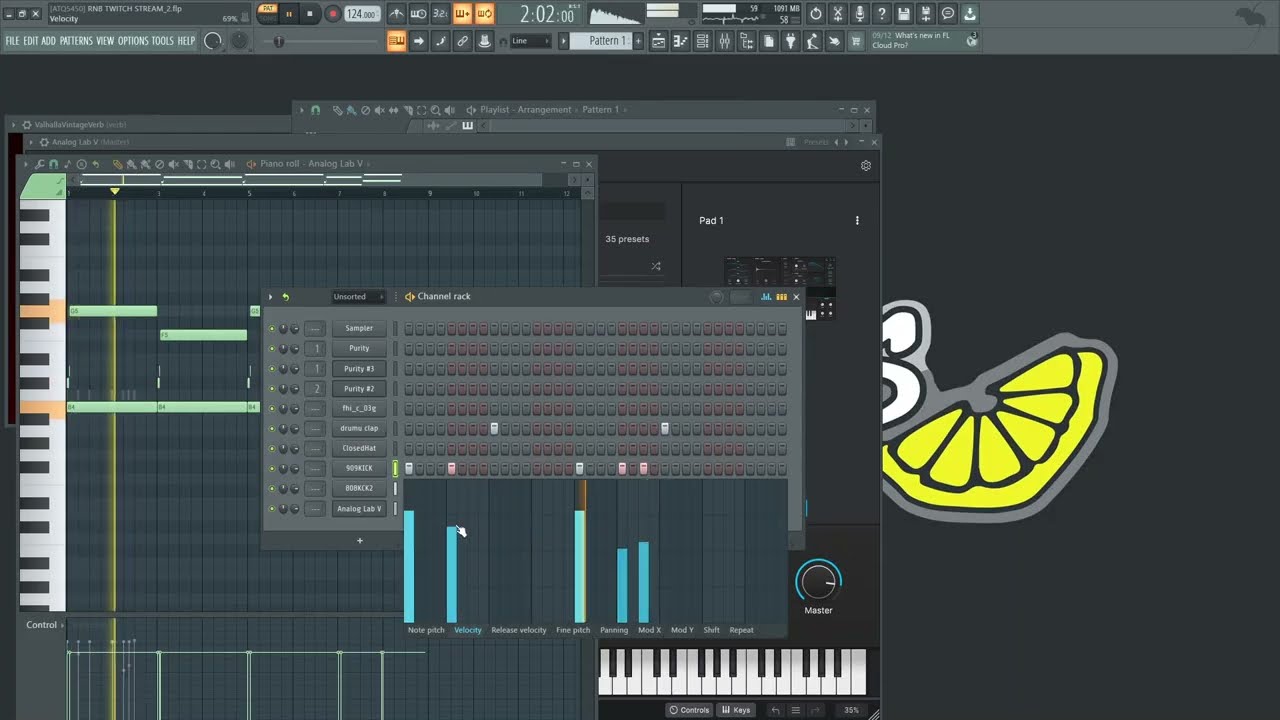The image size is (1280, 720).
Task: Toggle the countdown before recording icon
Action: click(x=441, y=14)
